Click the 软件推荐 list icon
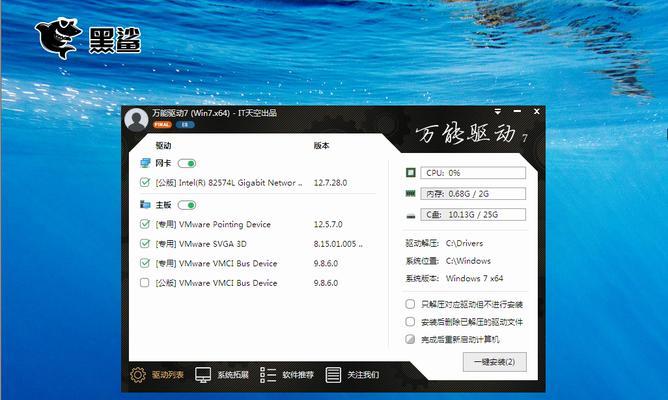 (268, 375)
